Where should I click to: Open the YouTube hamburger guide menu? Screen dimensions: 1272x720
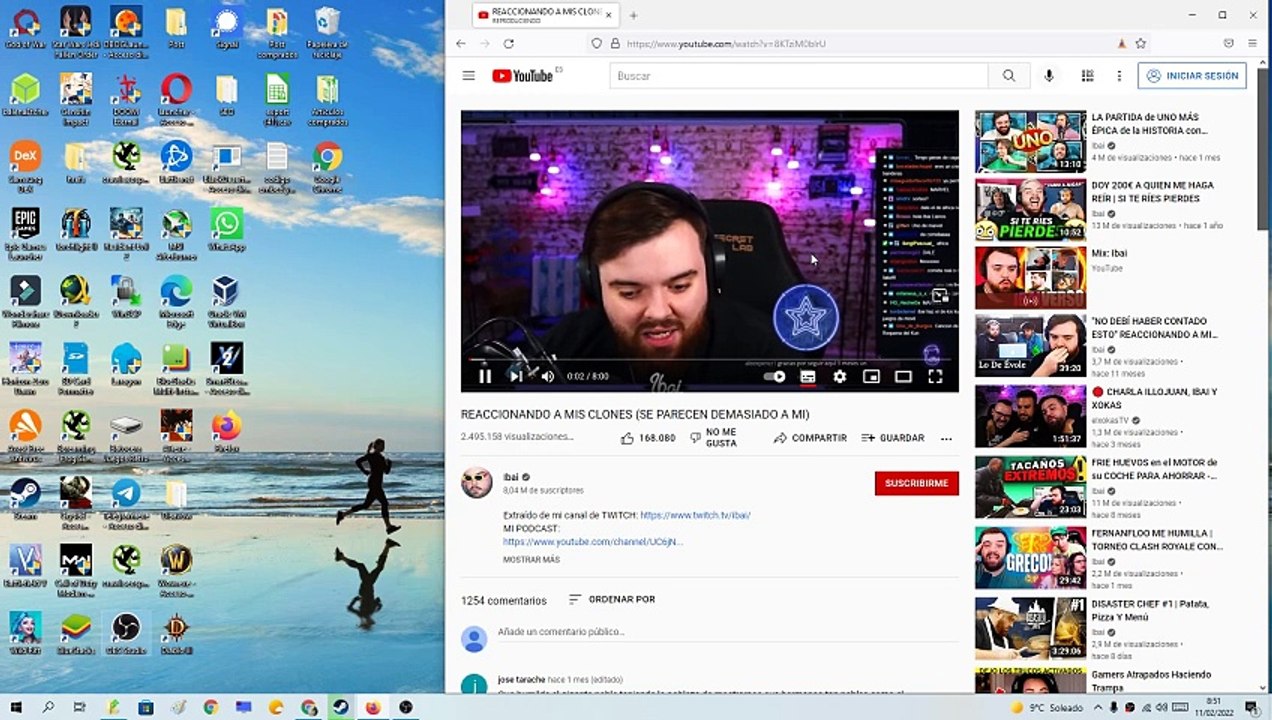pos(469,76)
